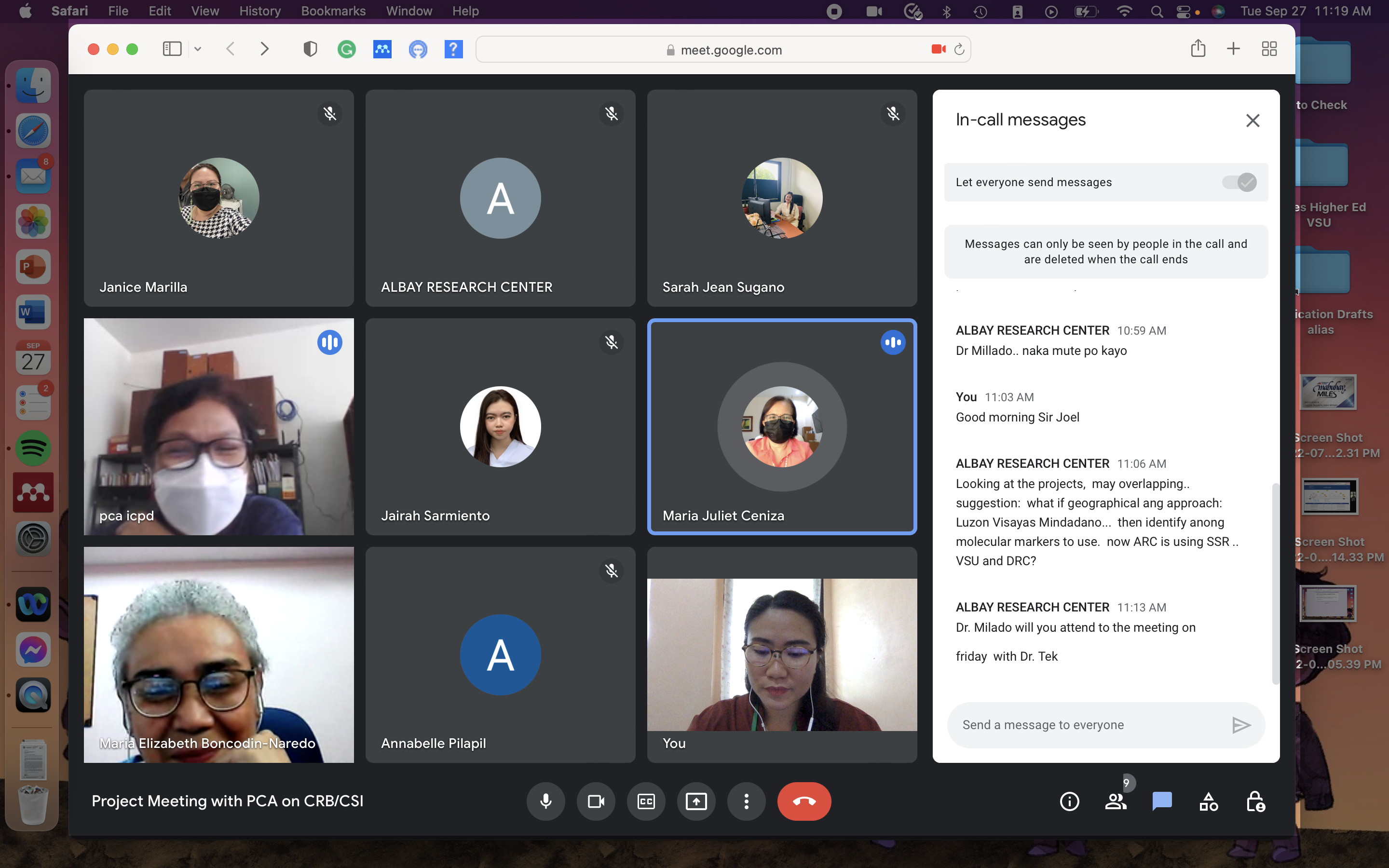This screenshot has height=868, width=1389.
Task: Toggle the chat panel message icon
Action: tap(1162, 801)
